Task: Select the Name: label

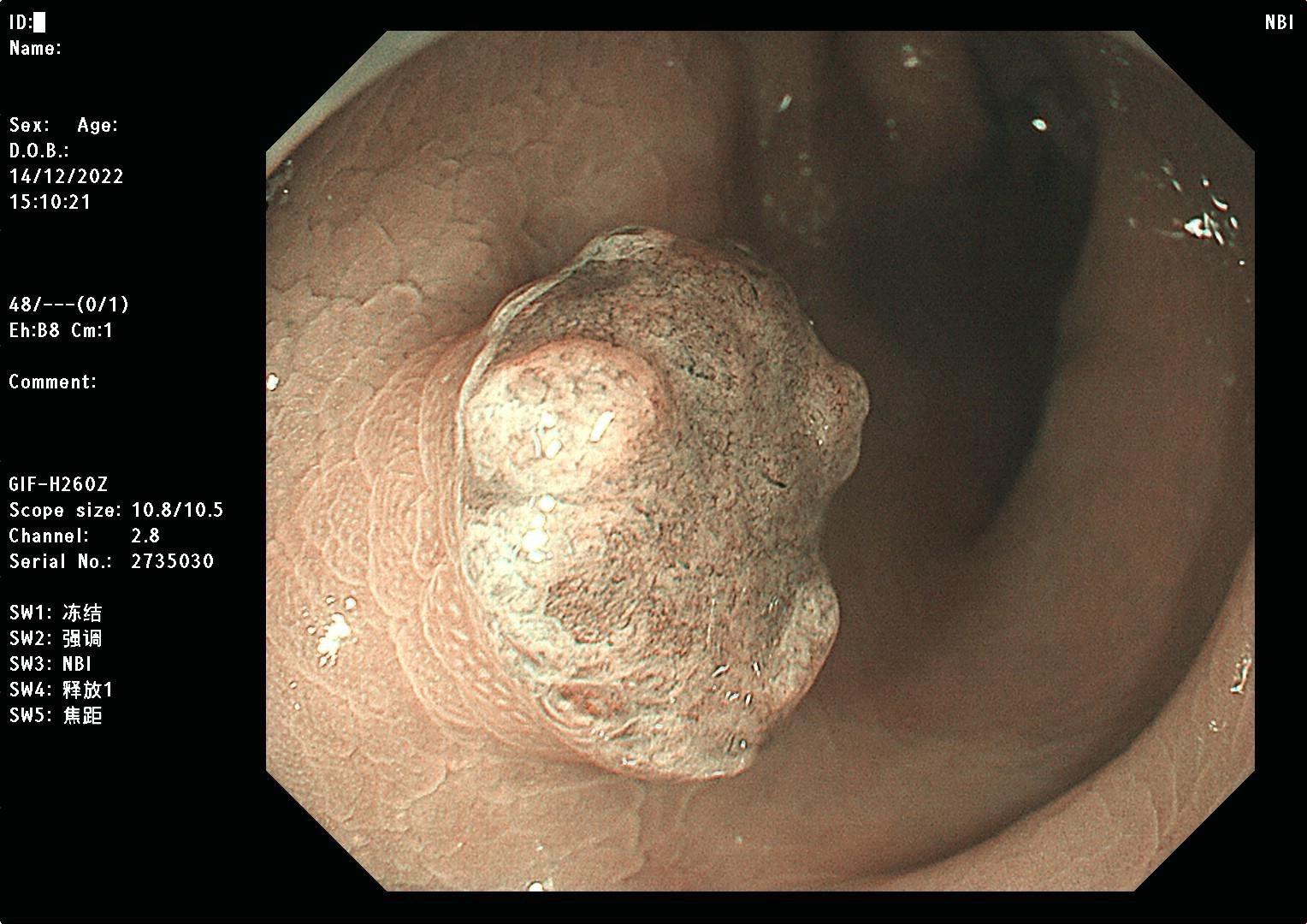Action: click(x=35, y=48)
